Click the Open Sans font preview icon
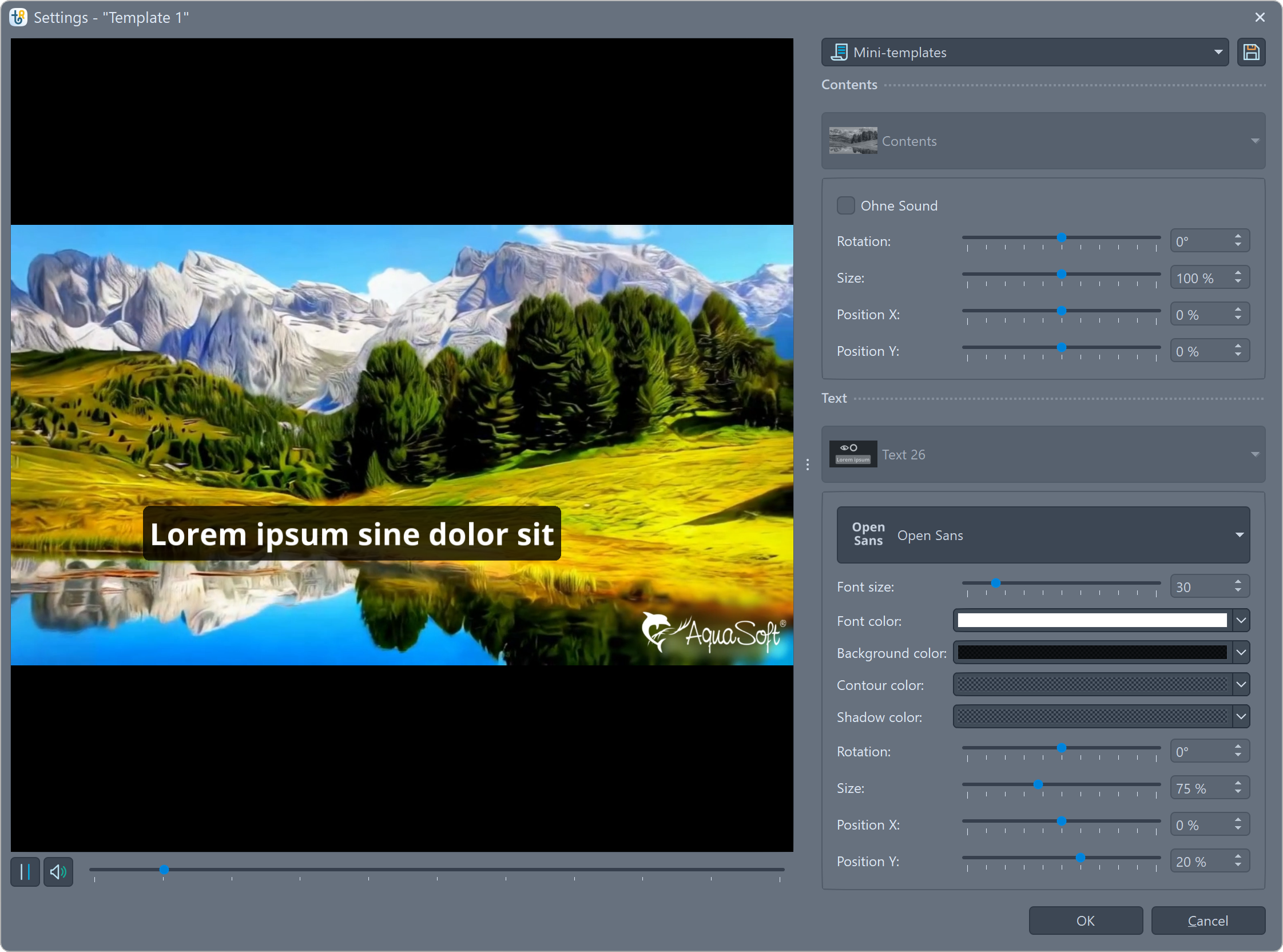 [x=868, y=534]
